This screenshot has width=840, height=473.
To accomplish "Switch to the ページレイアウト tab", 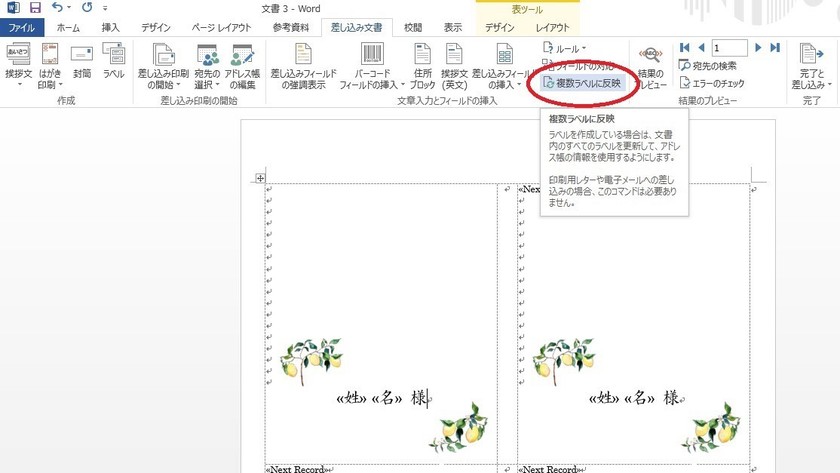I will [222, 27].
